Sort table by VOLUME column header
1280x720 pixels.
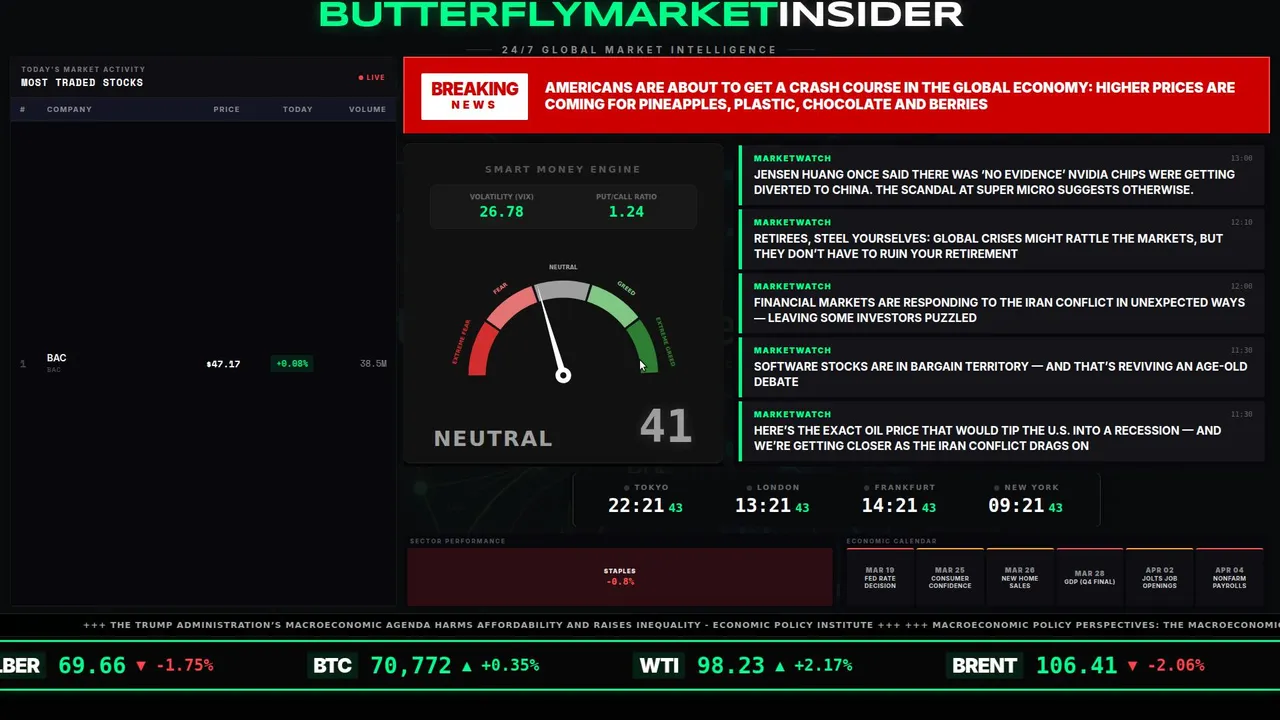367,109
